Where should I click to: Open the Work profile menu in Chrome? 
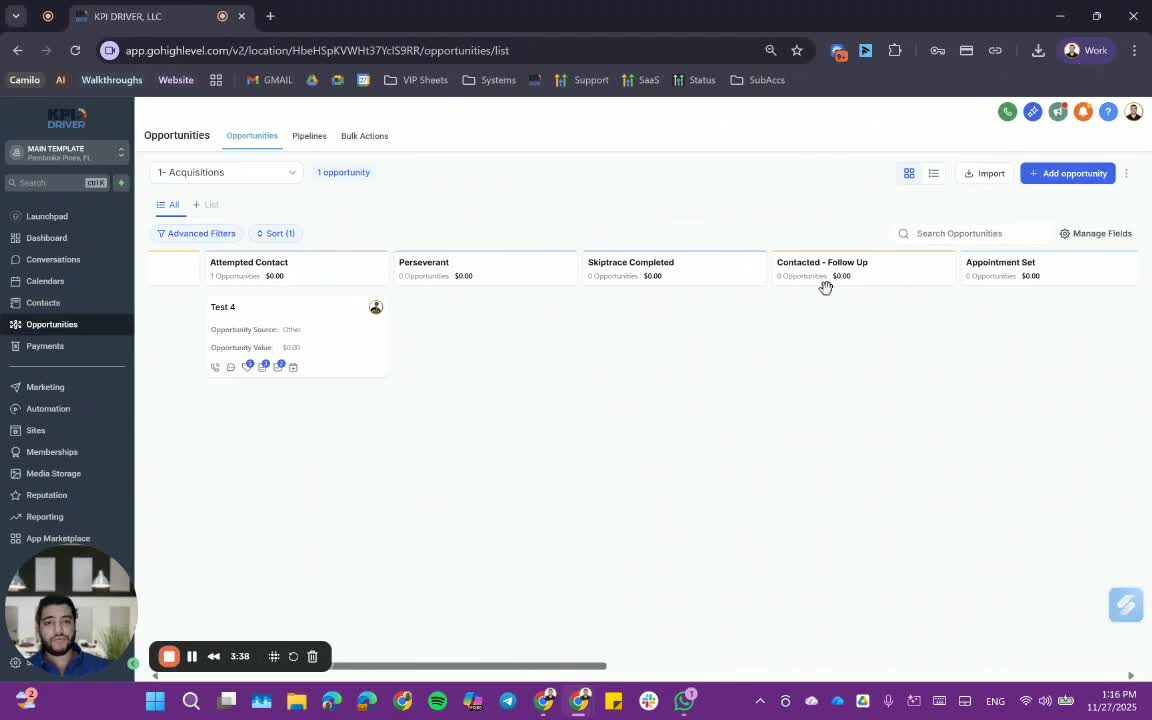pos(1087,51)
